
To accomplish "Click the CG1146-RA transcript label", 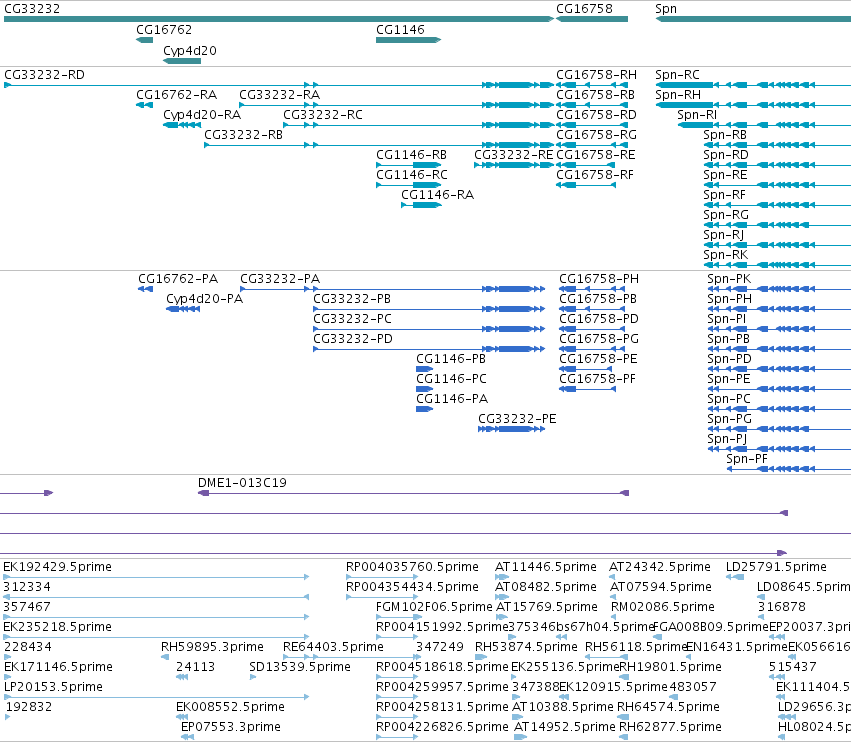I will click(x=437, y=195).
